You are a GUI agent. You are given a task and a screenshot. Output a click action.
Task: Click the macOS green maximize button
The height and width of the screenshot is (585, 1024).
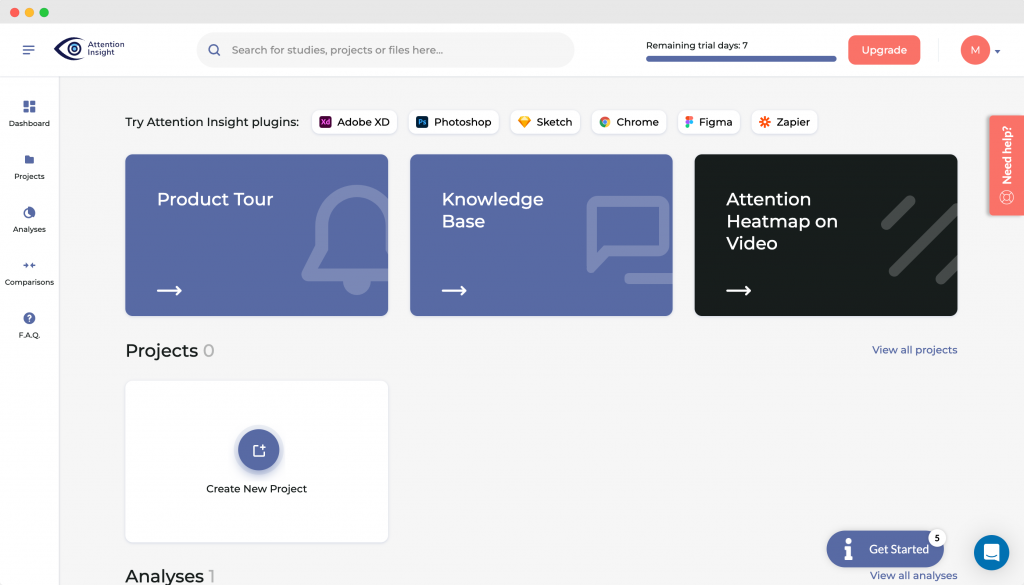click(x=44, y=12)
